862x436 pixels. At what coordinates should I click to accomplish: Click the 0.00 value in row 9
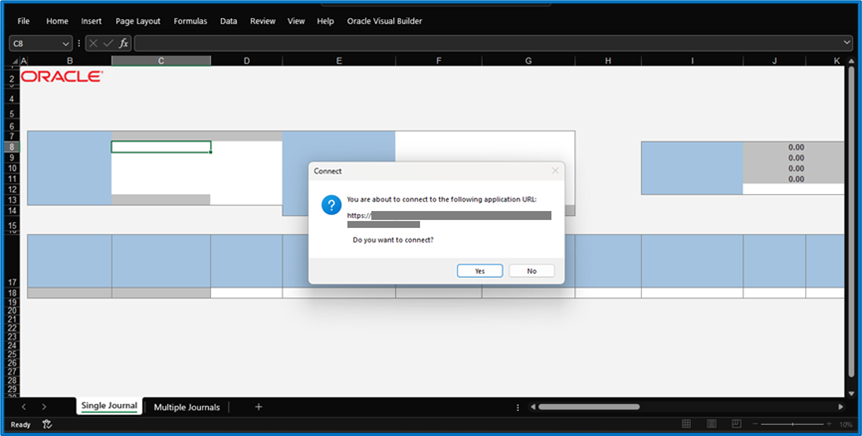(796, 158)
